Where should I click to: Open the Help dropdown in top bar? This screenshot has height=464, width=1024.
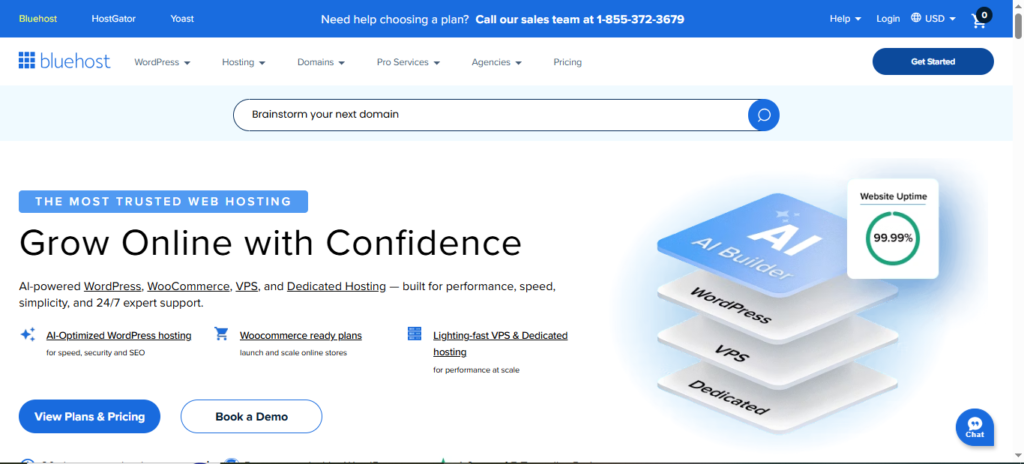[x=845, y=18]
